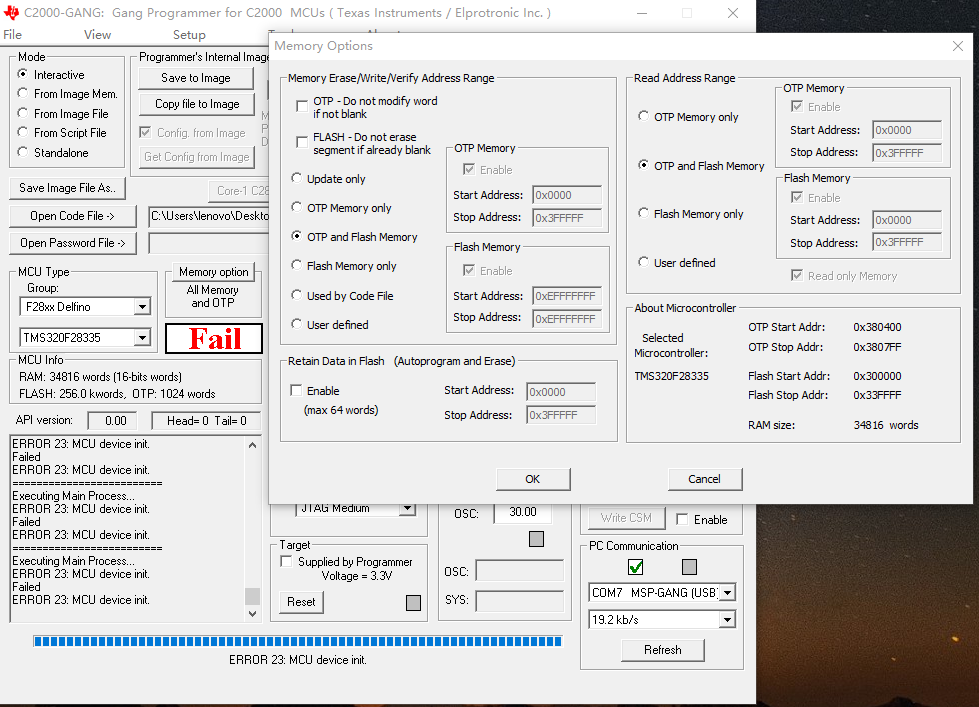The height and width of the screenshot is (707, 979).
Task: Click Save Image File As button
Action: tap(67, 188)
